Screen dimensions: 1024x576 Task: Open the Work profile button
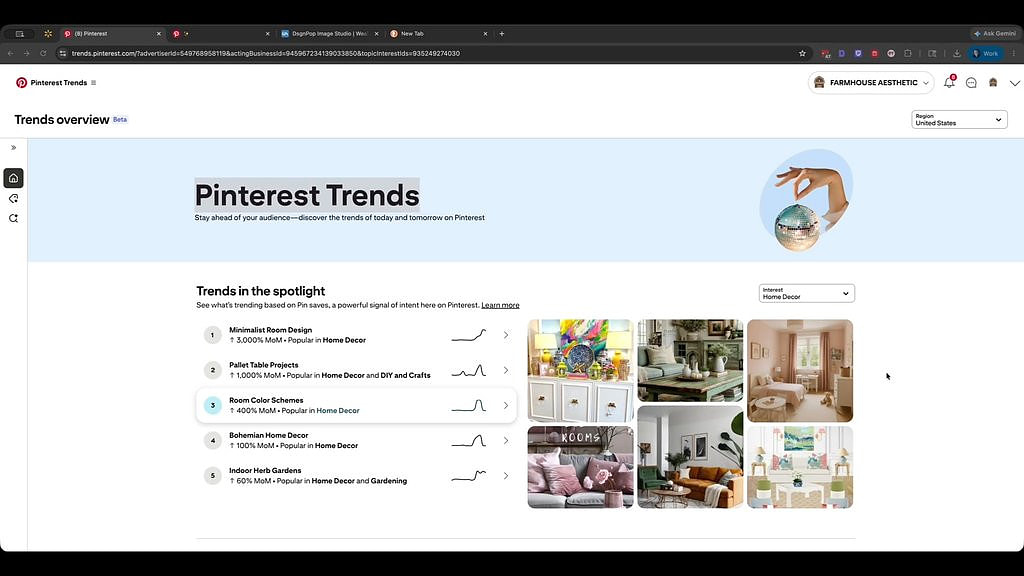click(986, 54)
